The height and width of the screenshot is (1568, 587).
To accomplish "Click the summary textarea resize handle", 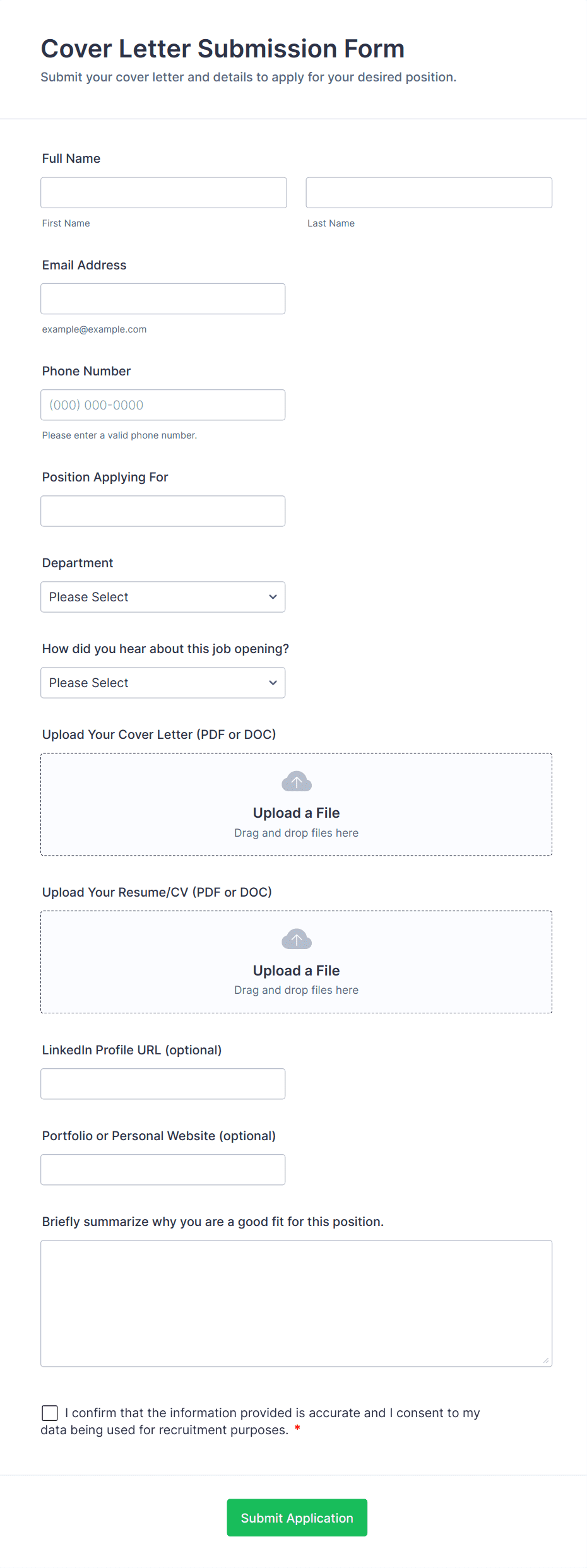I will (546, 1360).
